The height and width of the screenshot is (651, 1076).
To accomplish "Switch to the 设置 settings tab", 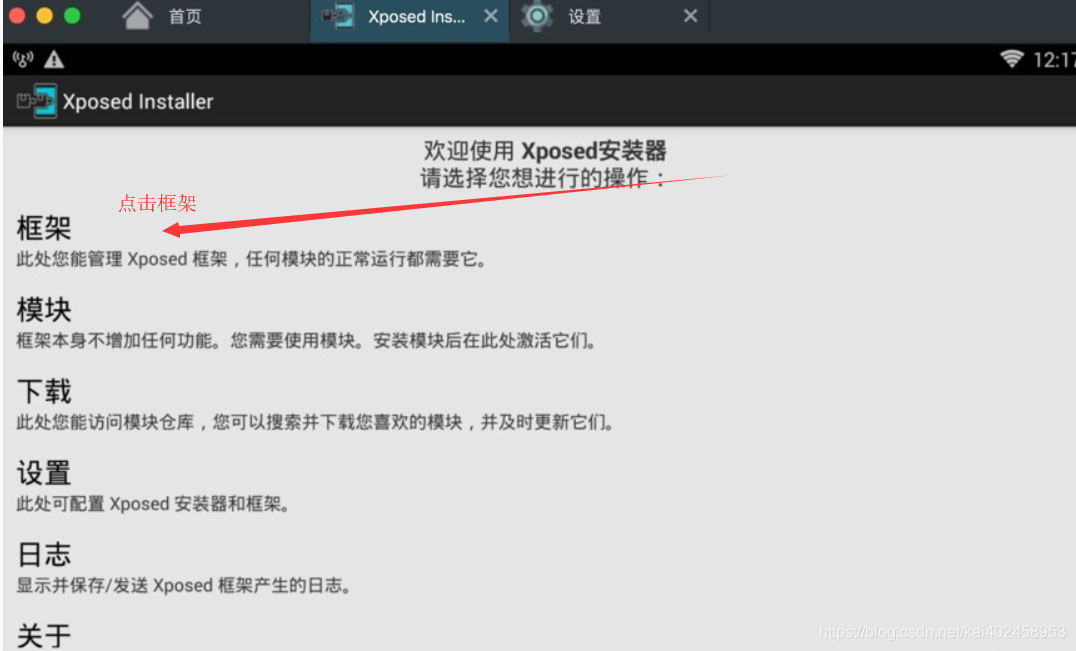I will click(x=585, y=16).
